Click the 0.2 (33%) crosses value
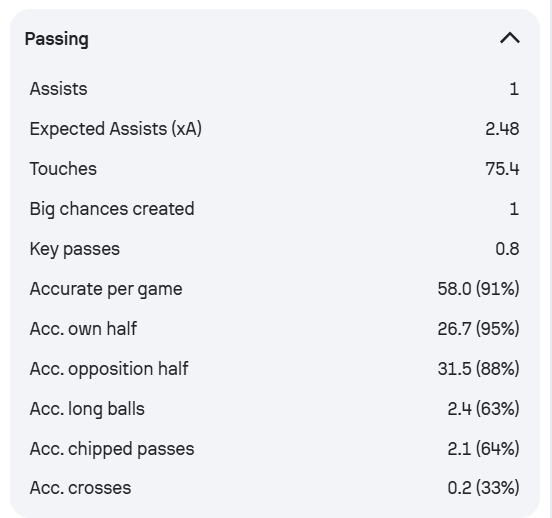The height and width of the screenshot is (518, 552). 483,488
